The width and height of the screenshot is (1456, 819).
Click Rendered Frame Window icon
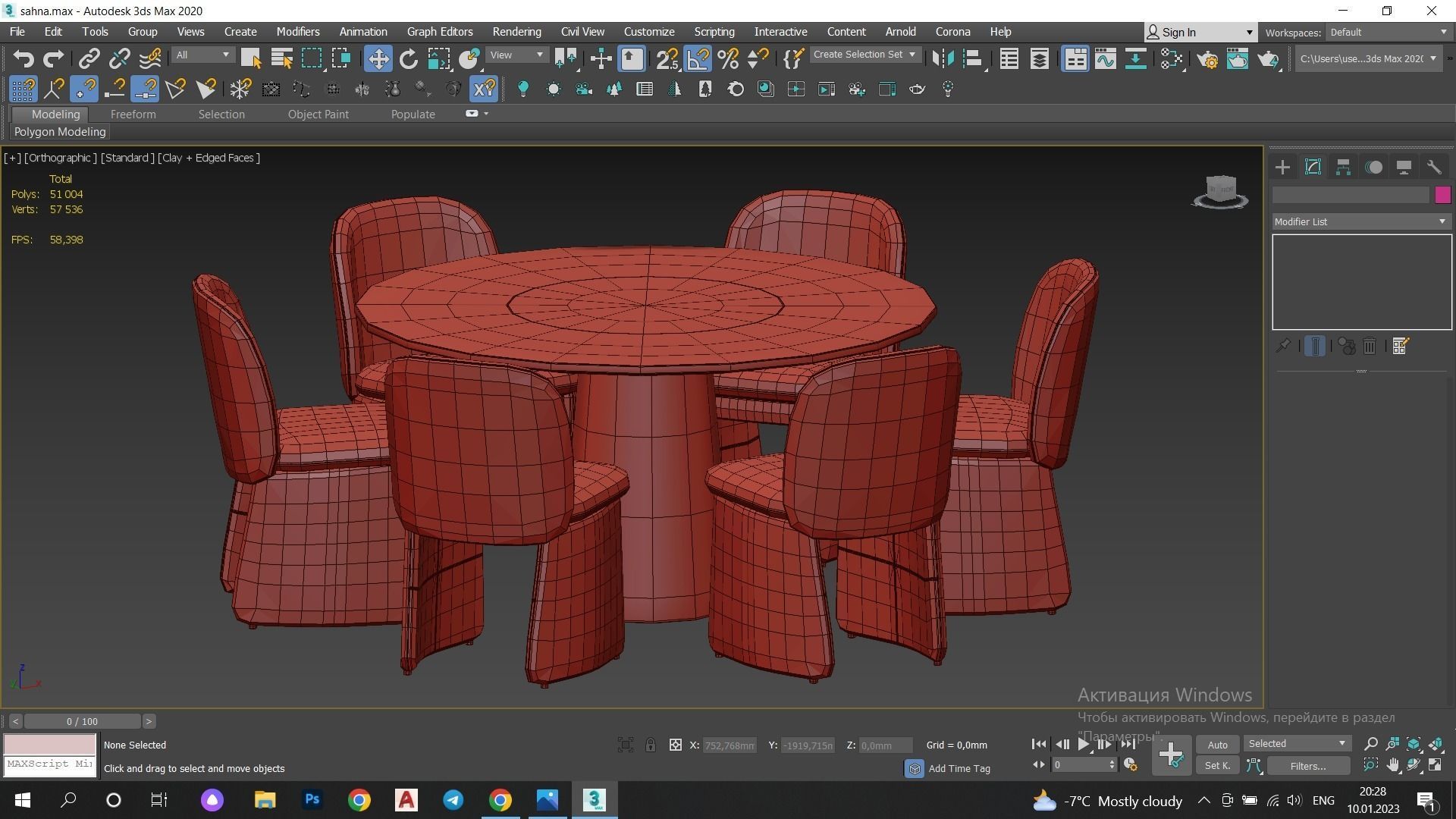pyautogui.click(x=1238, y=58)
